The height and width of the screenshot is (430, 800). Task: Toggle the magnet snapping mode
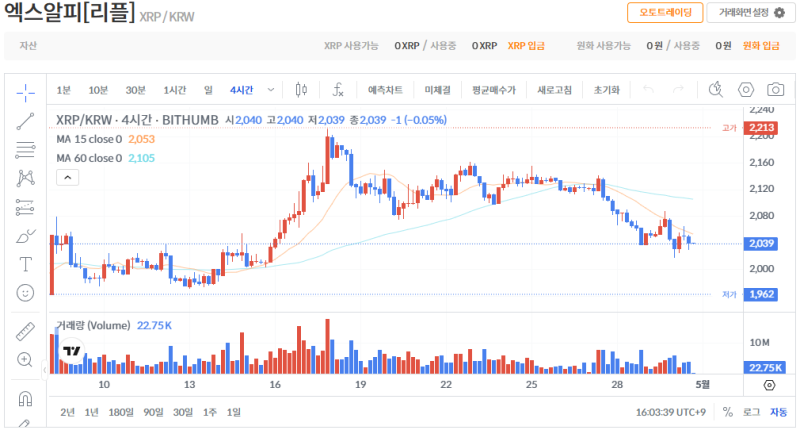pyautogui.click(x=25, y=398)
